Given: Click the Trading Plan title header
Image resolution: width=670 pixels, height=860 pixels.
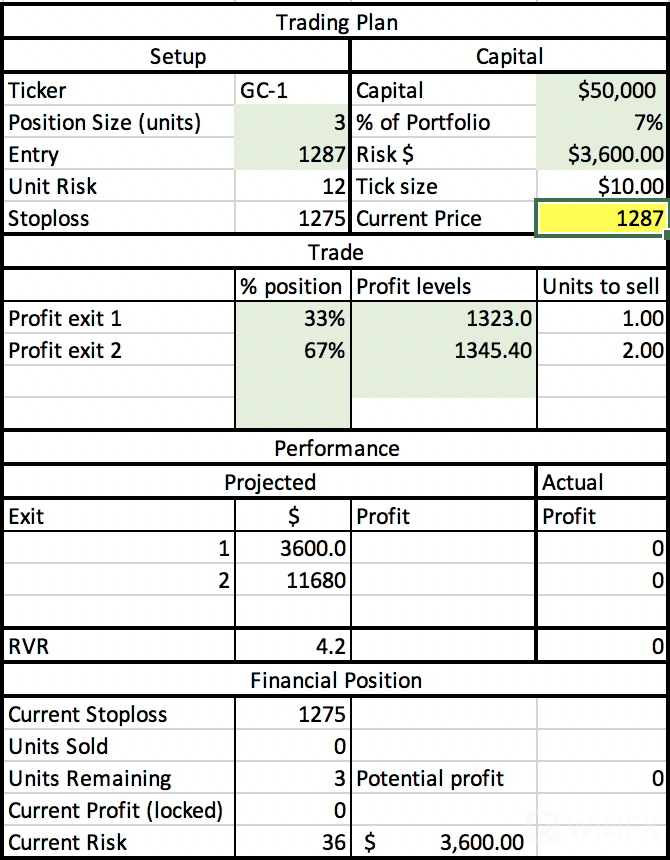Looking at the screenshot, I should click(x=336, y=23).
